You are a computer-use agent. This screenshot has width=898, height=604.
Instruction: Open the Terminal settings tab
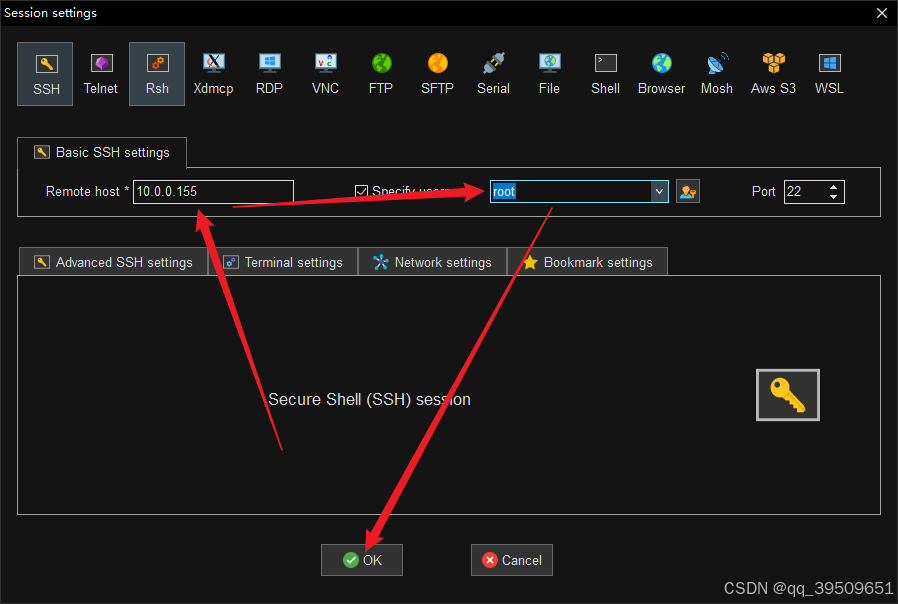(283, 262)
